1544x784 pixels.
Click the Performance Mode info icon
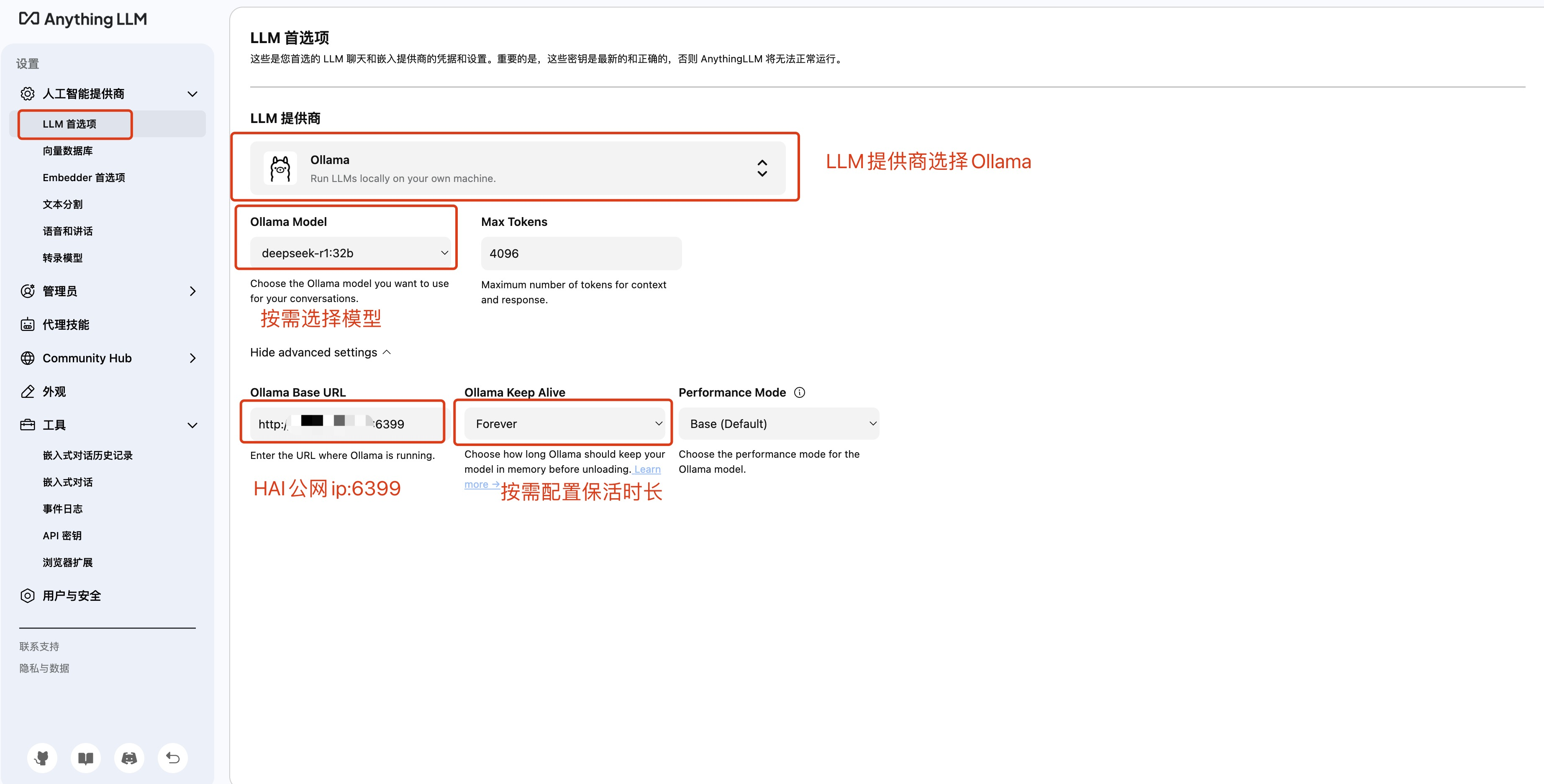(x=800, y=392)
